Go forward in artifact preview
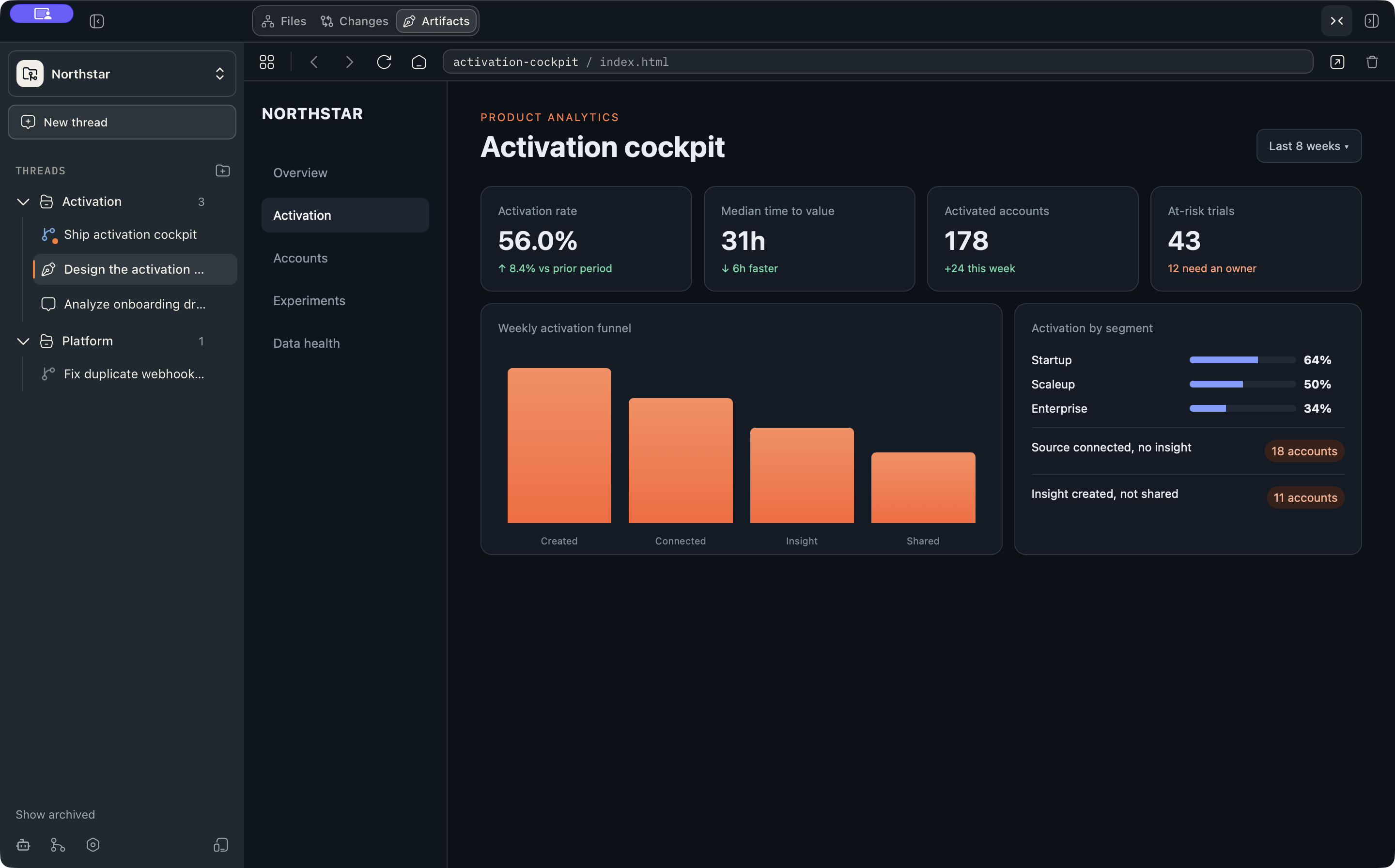This screenshot has width=1395, height=868. click(349, 62)
